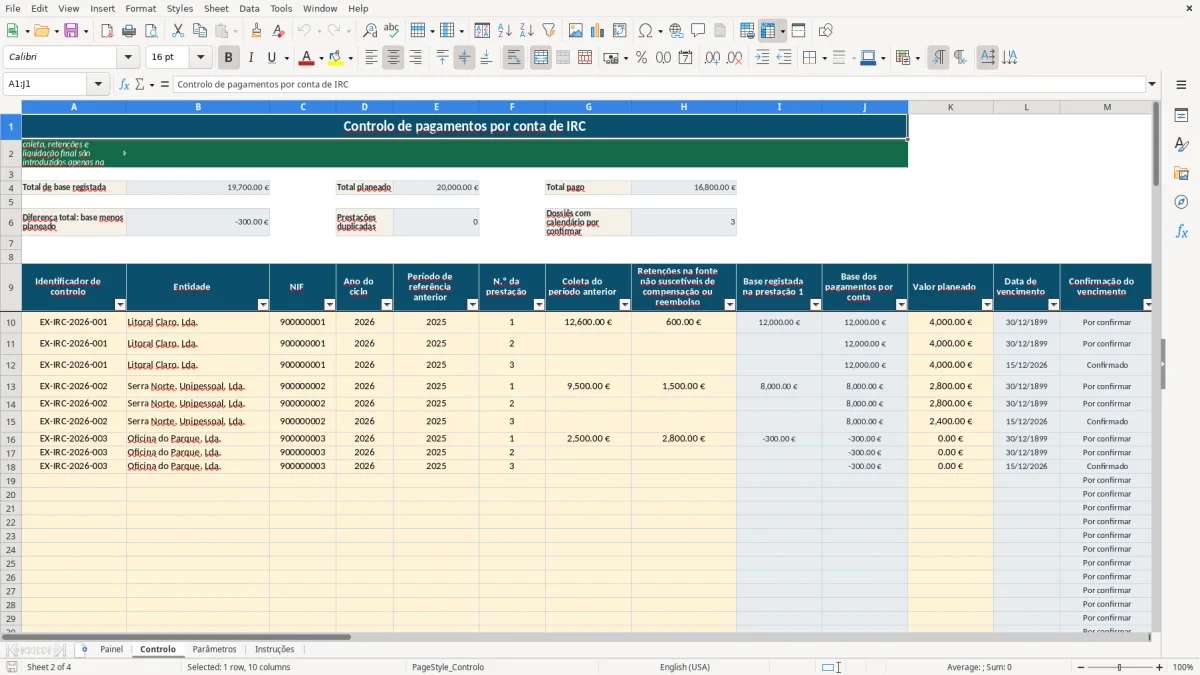Open the sidebar Gallery icon
Screen dimensions: 1200x675
[1181, 173]
